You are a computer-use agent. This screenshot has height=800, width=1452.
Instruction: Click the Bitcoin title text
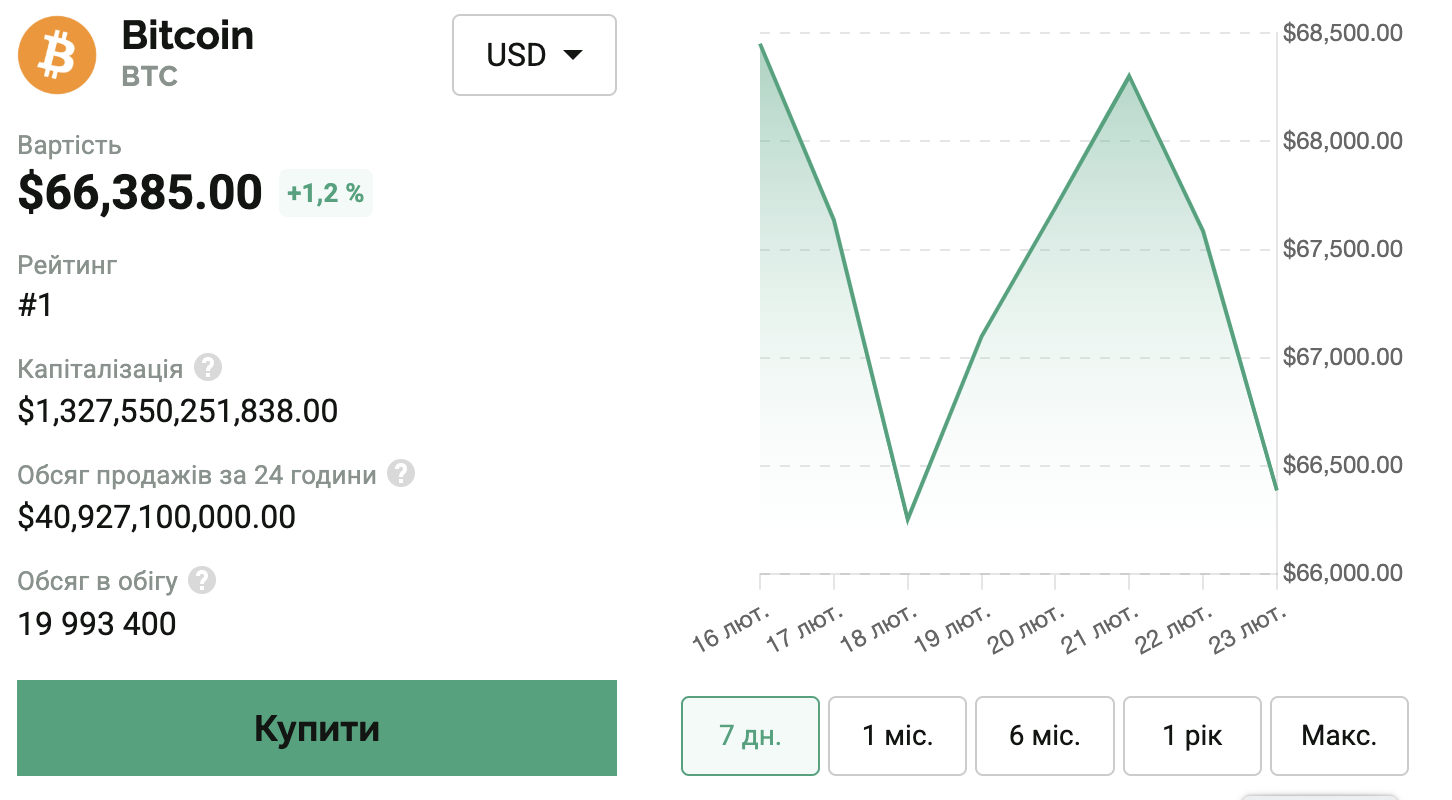(x=187, y=36)
